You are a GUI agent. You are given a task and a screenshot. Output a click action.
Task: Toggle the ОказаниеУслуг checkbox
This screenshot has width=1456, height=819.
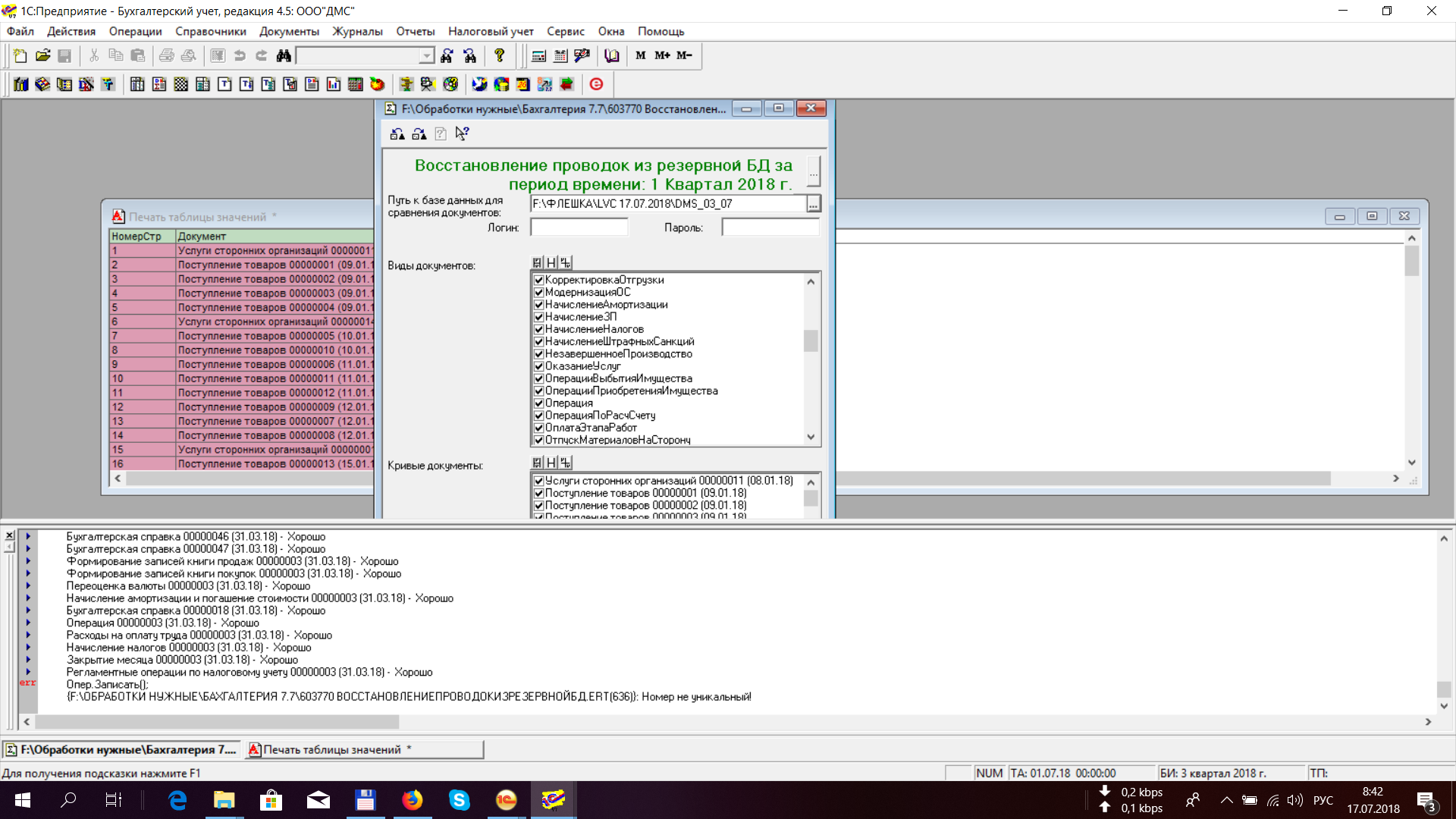(539, 366)
